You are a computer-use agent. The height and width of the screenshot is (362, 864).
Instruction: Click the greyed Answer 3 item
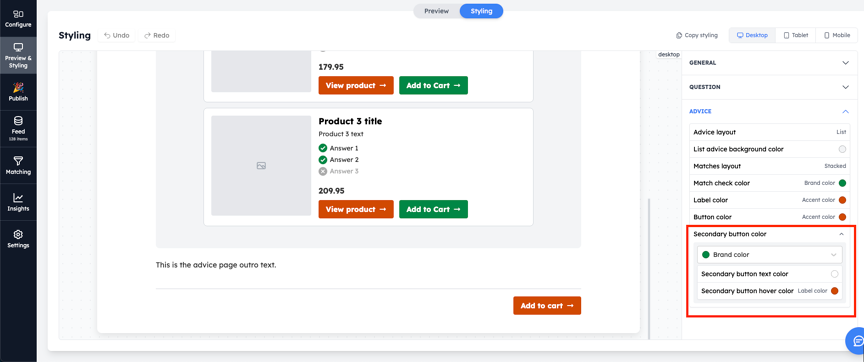click(x=338, y=171)
